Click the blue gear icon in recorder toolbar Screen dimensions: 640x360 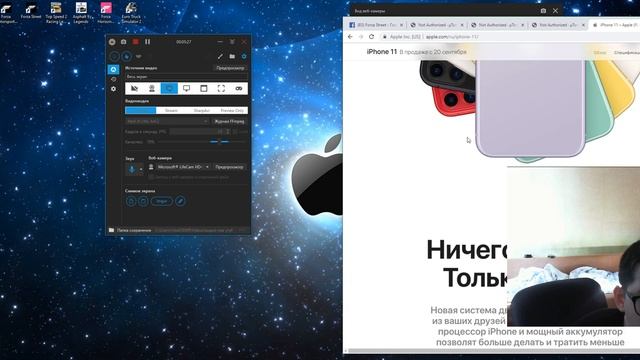pos(244,56)
